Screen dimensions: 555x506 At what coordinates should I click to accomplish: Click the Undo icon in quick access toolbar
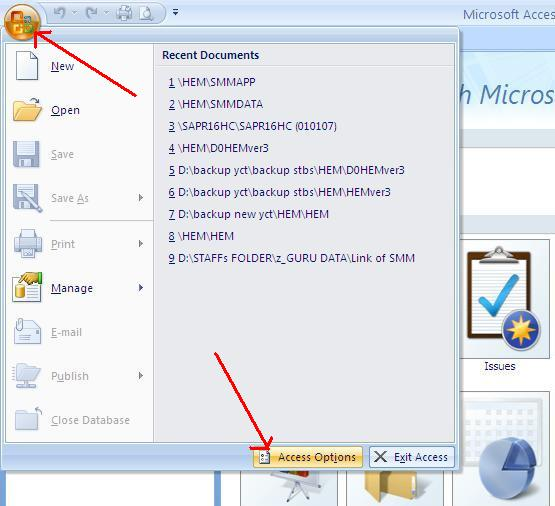(x=59, y=13)
